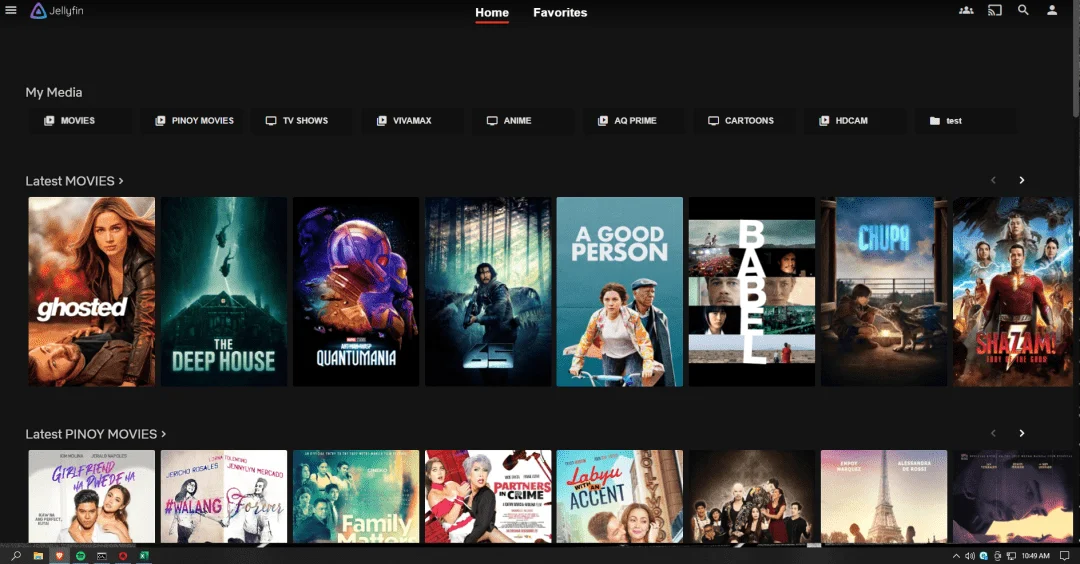Open the search magnifier in header
The width and height of the screenshot is (1080, 564).
pyautogui.click(x=1023, y=10)
